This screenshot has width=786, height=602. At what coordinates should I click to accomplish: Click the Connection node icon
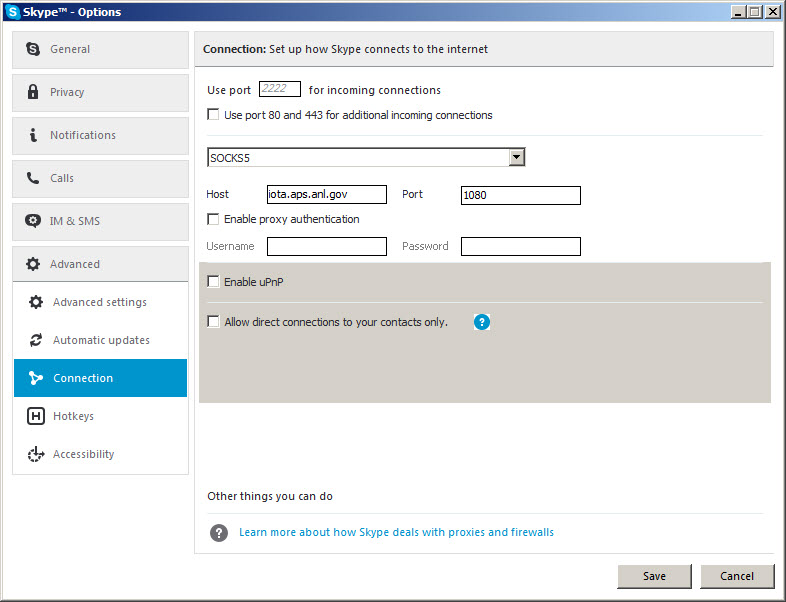click(36, 378)
